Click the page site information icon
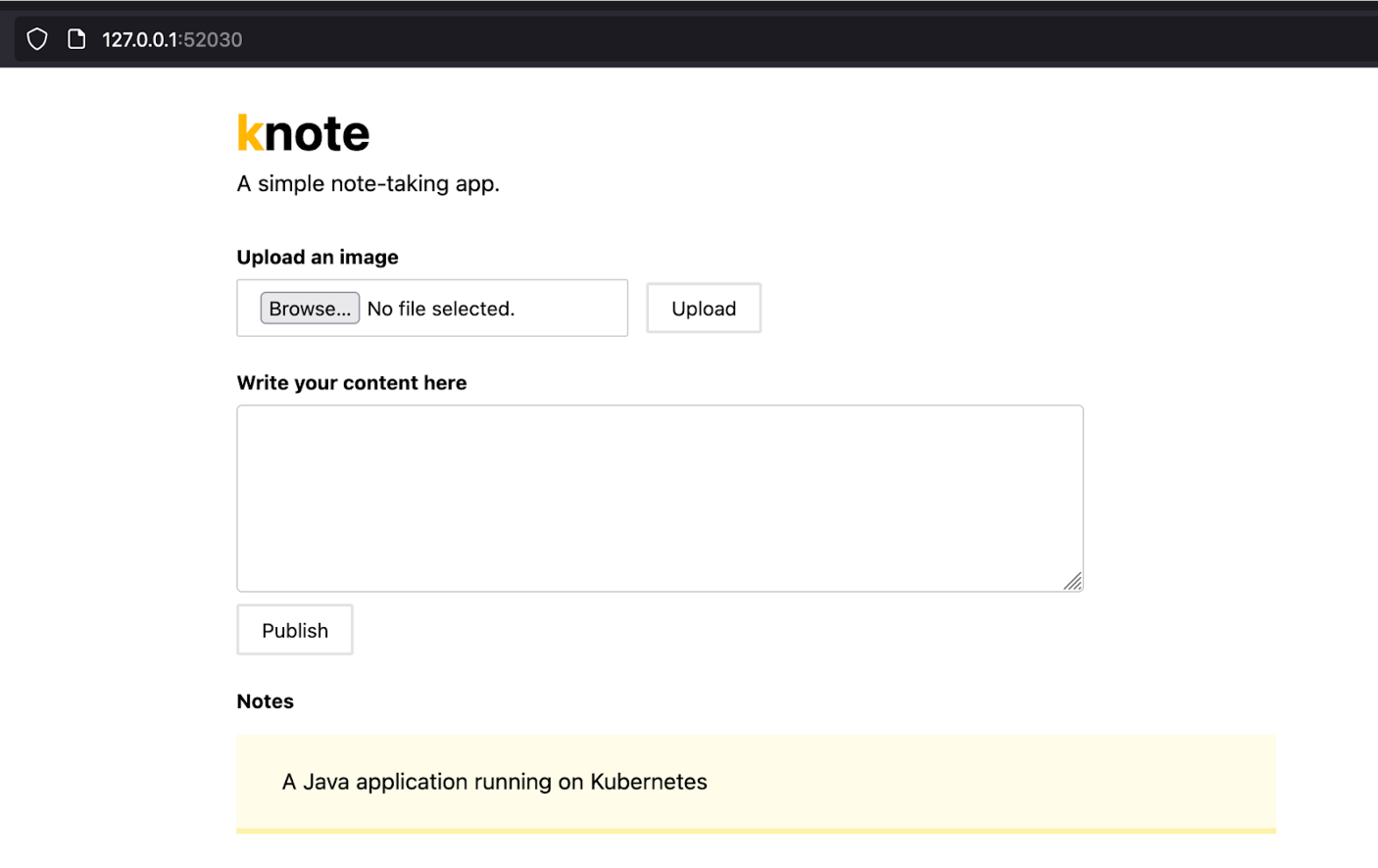The width and height of the screenshot is (1378, 868). tap(76, 39)
